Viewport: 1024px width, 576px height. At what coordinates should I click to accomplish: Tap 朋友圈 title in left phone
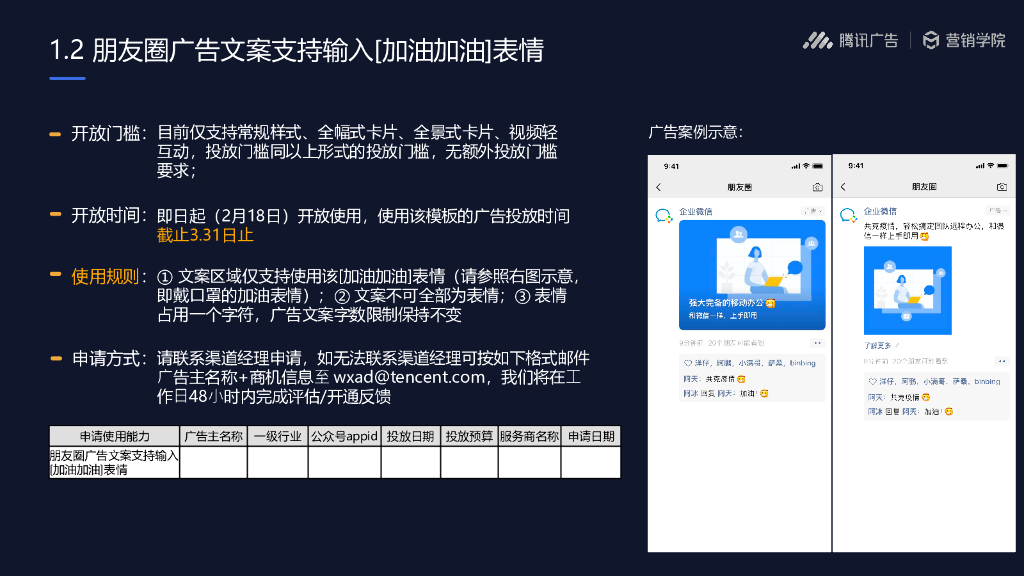[x=740, y=187]
